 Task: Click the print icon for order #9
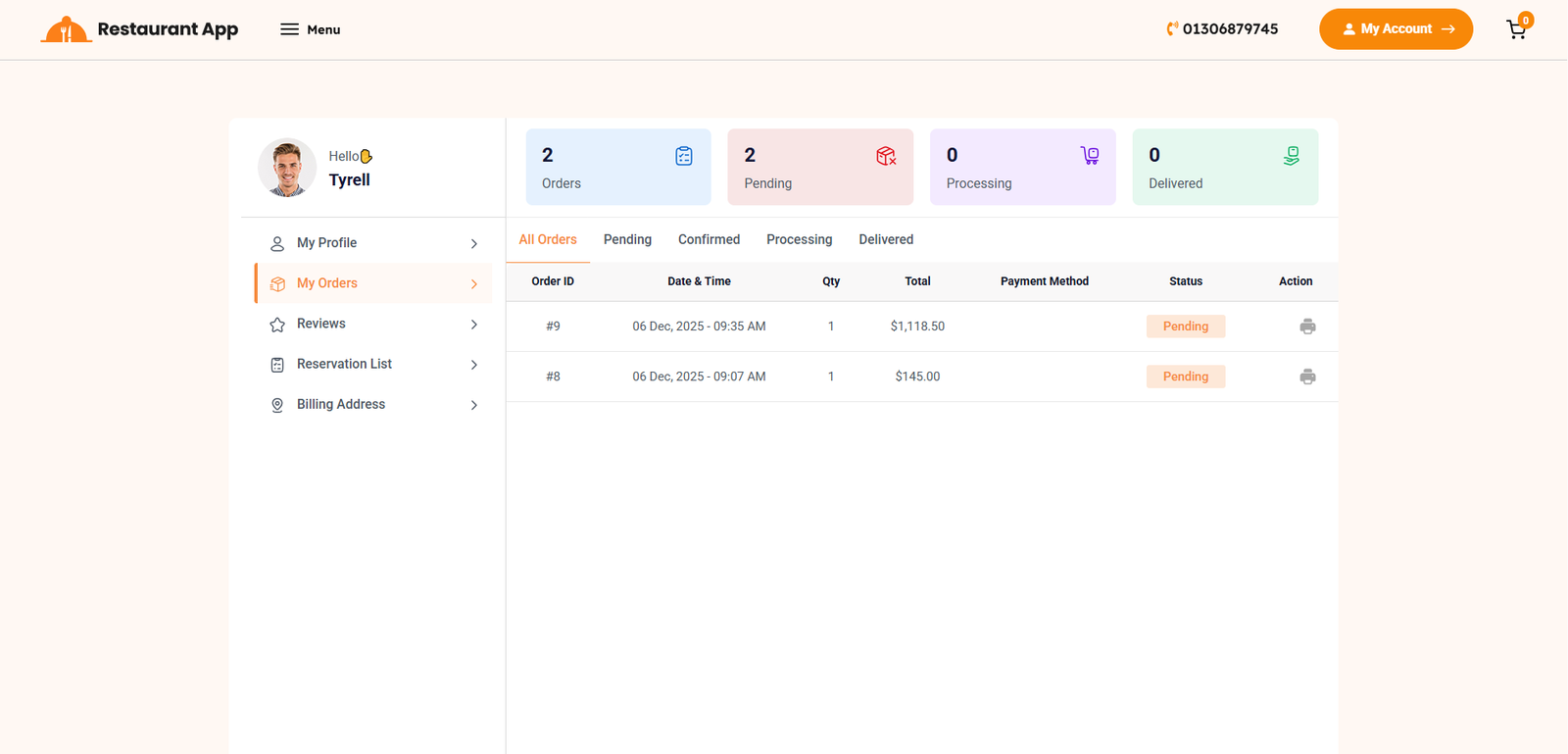click(x=1307, y=327)
